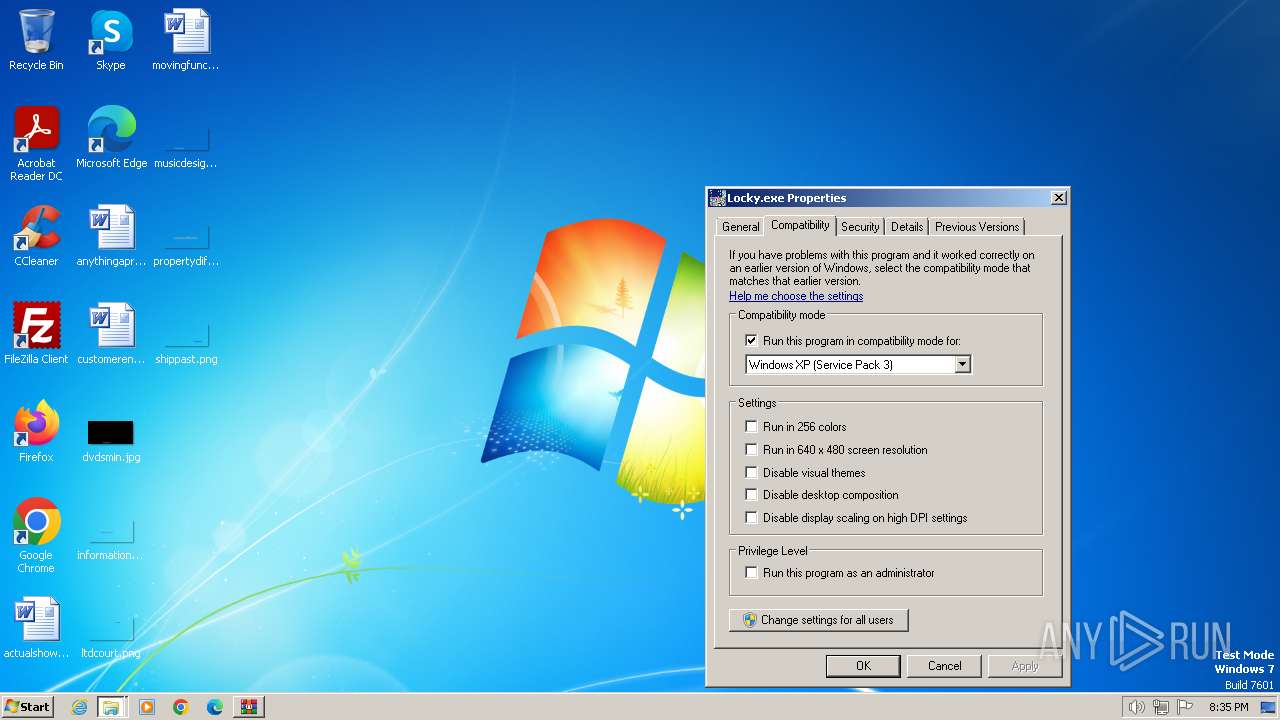
Task: Select Microsoft Edge desktop shortcut
Action: pyautogui.click(x=111, y=138)
